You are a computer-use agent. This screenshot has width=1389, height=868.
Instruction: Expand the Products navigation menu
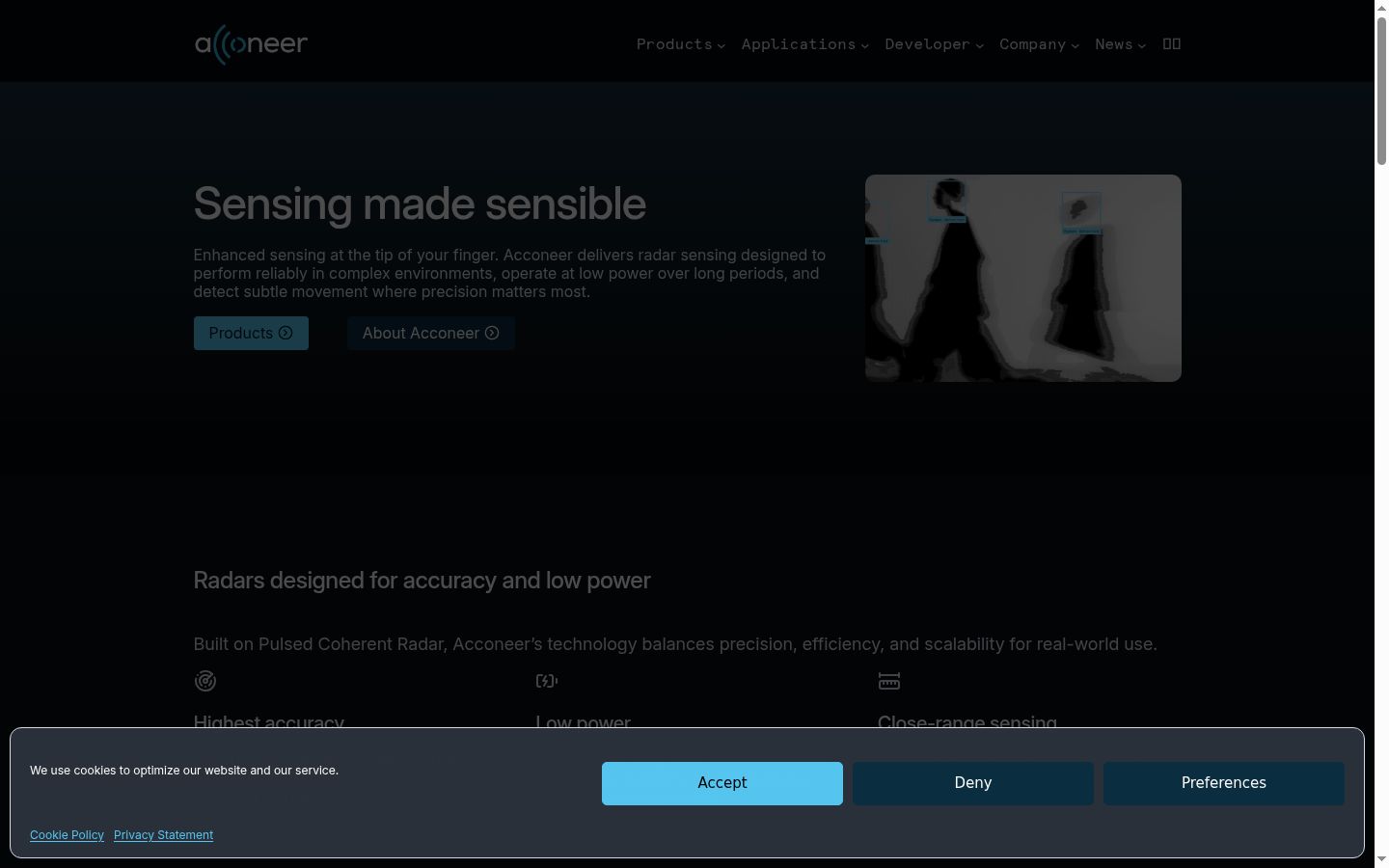(681, 44)
